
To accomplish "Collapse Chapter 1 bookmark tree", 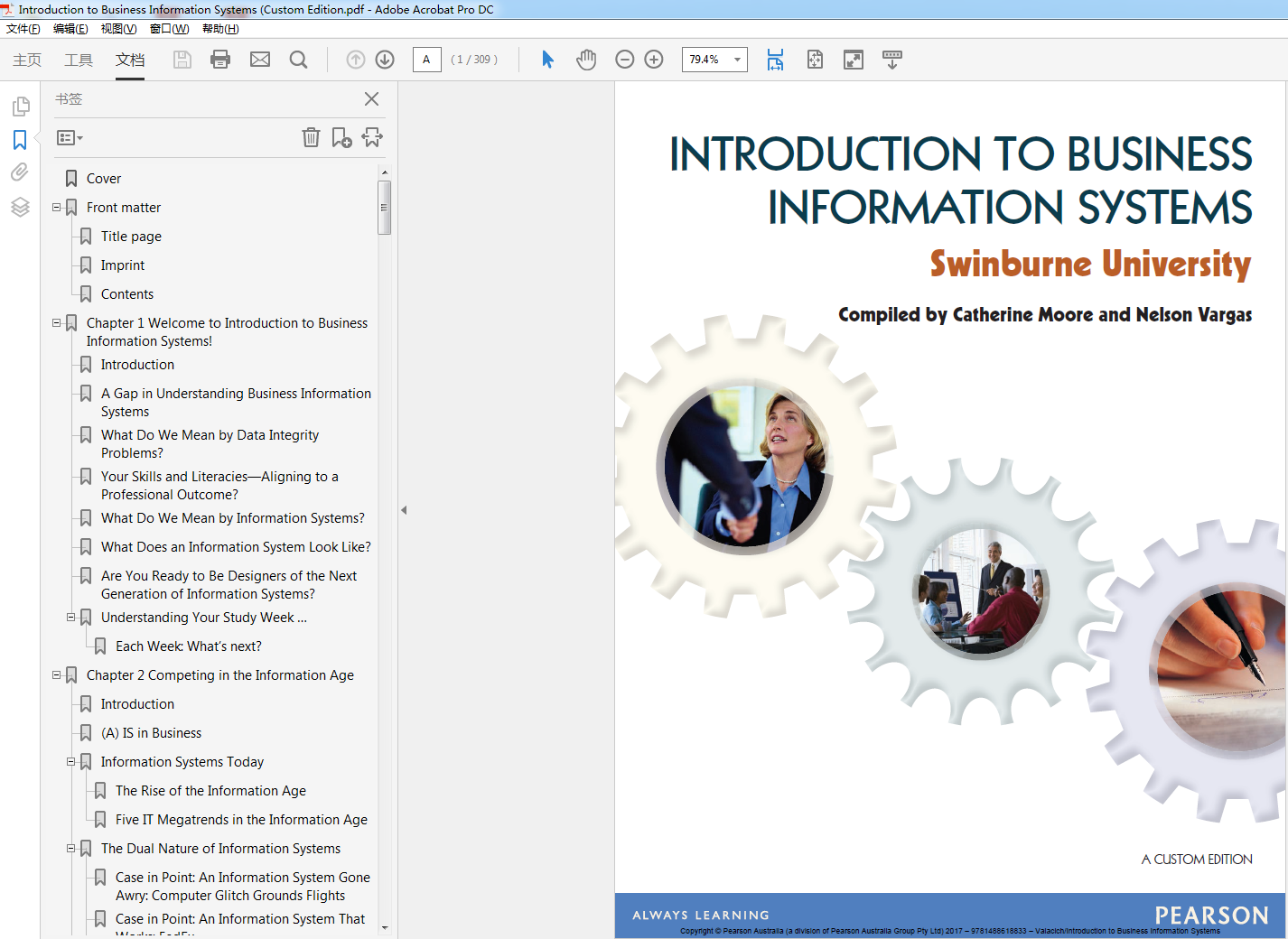I will coord(57,323).
